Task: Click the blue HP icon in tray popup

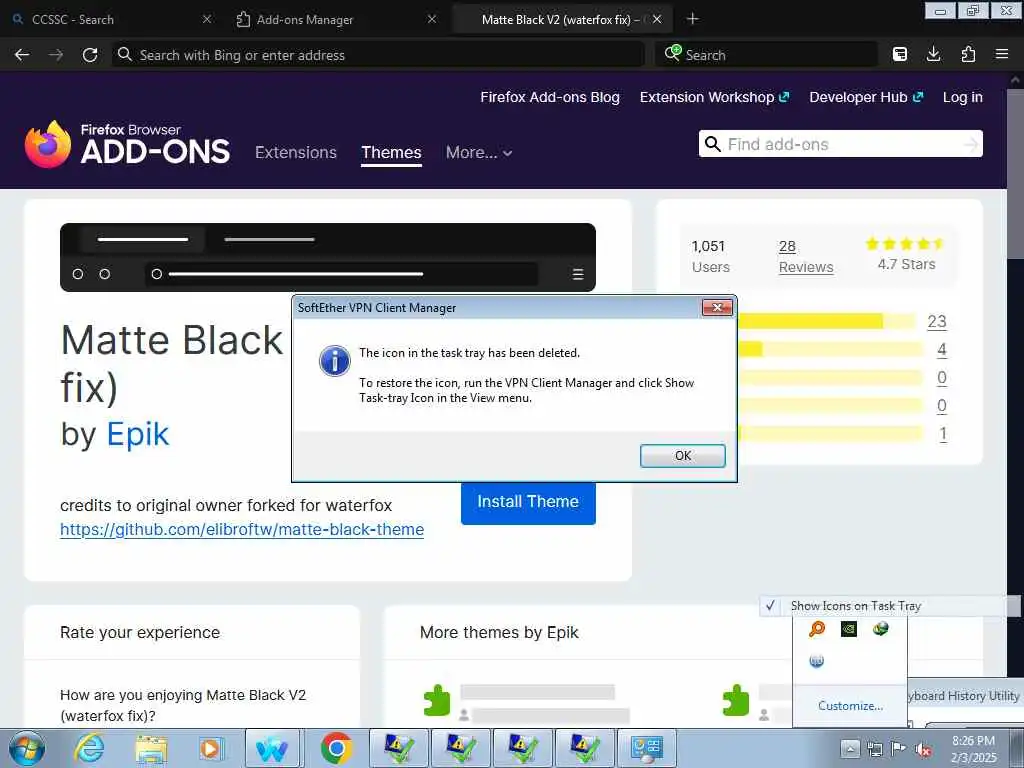Action: [x=816, y=661]
